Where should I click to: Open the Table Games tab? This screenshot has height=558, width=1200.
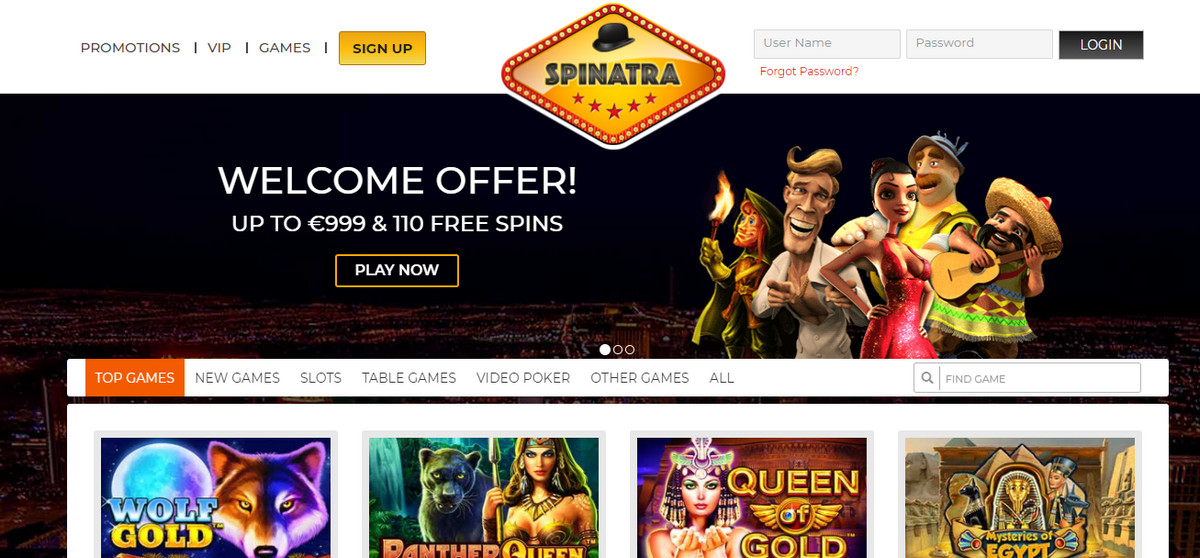coord(409,378)
